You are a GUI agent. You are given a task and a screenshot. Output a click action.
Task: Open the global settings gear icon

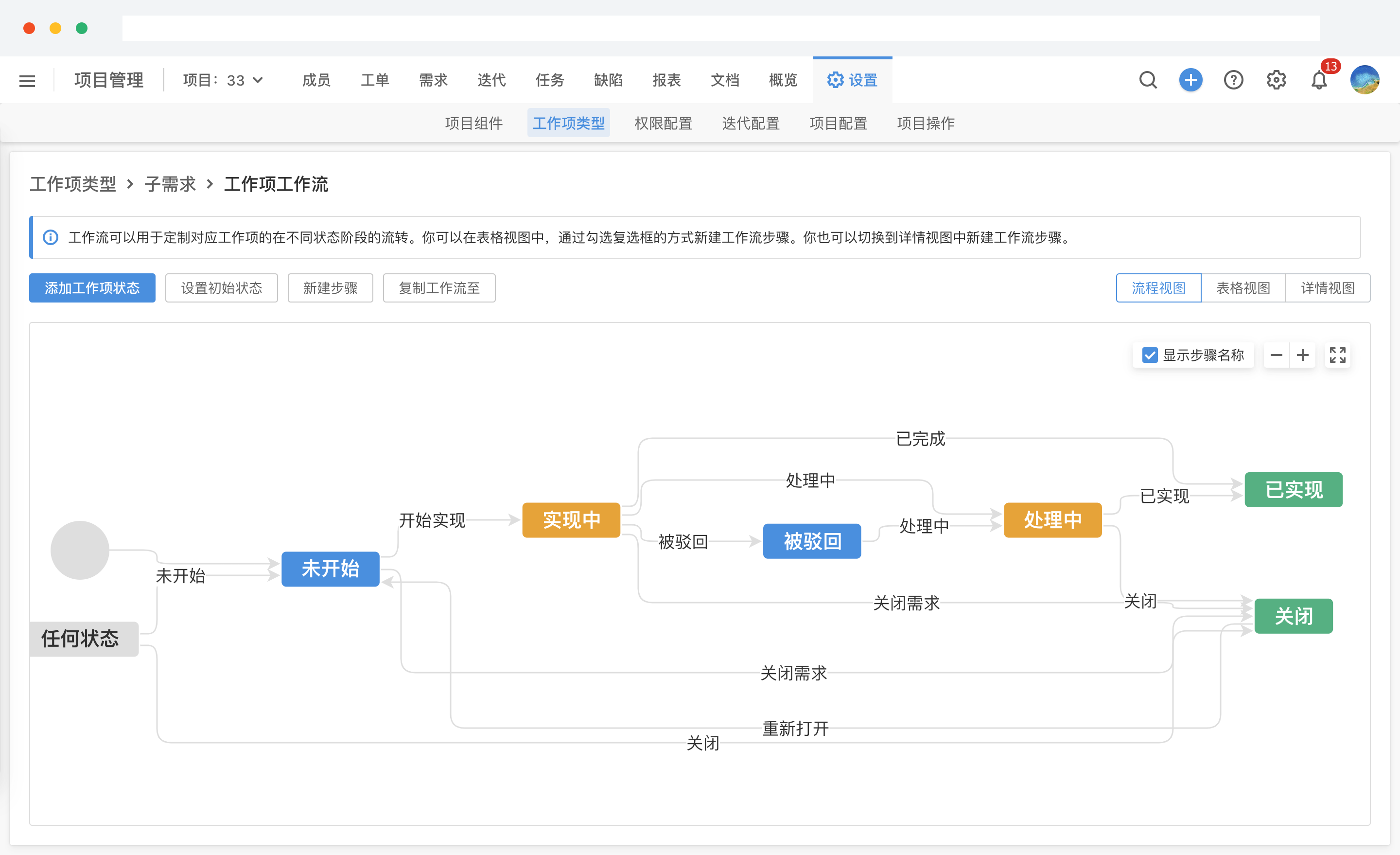1276,80
